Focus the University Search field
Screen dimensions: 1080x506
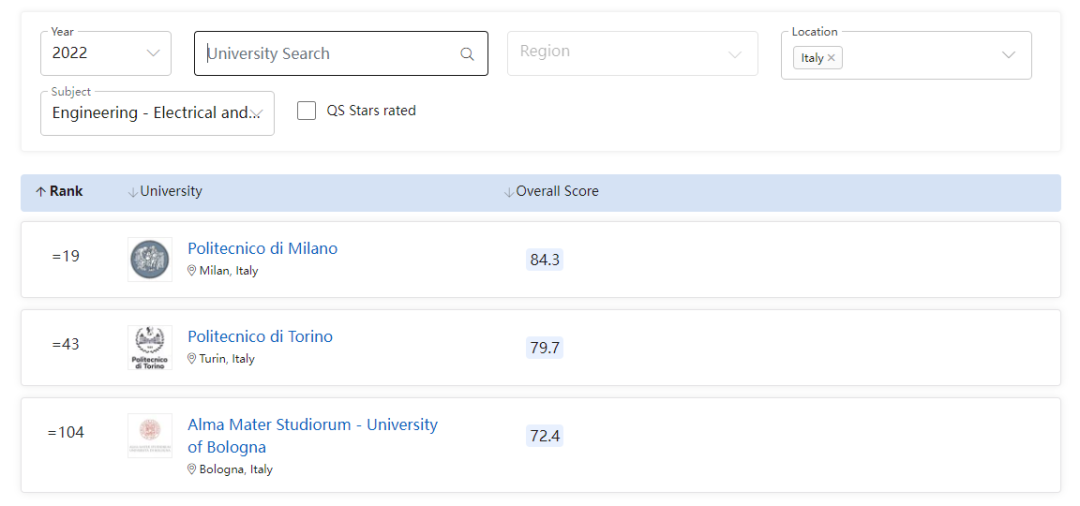[341, 54]
